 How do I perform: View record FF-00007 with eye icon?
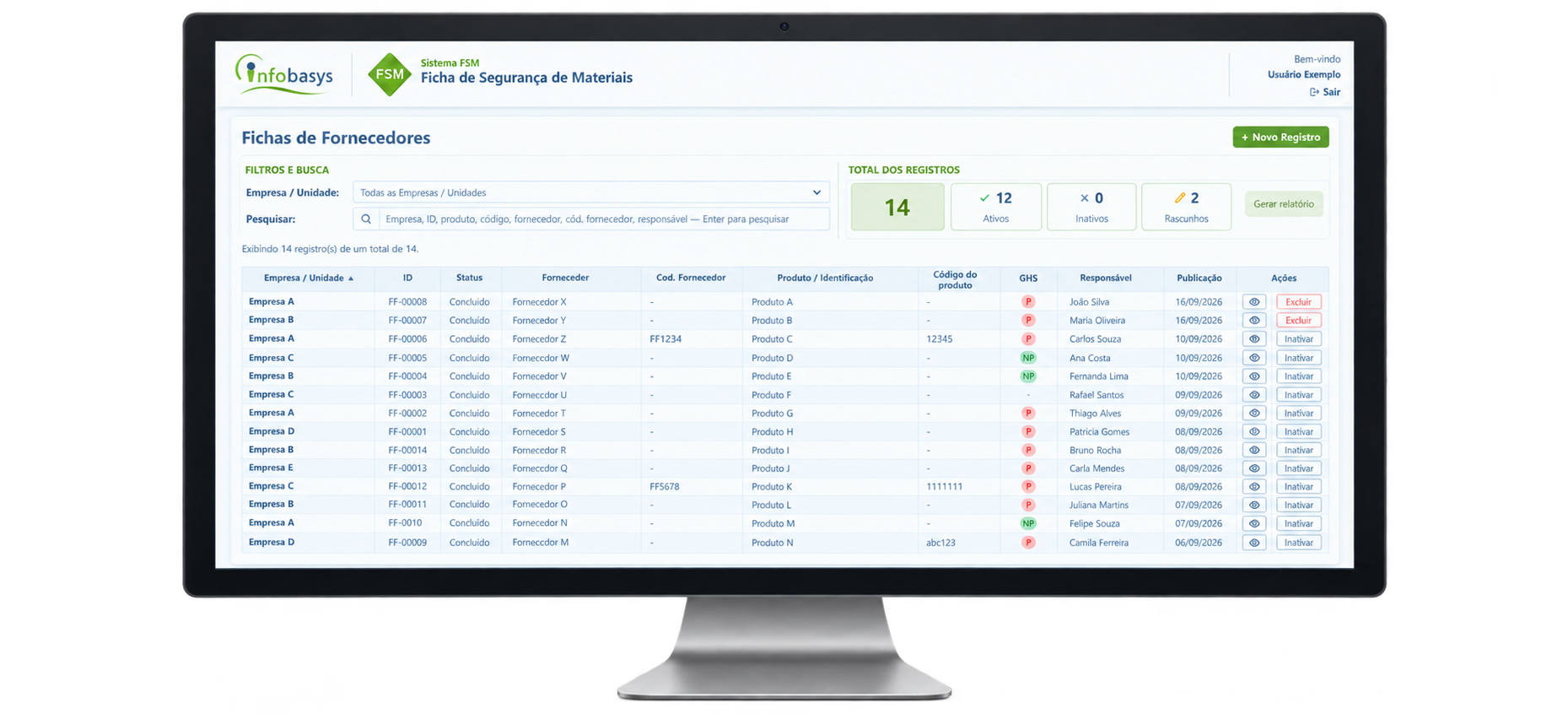tap(1254, 321)
